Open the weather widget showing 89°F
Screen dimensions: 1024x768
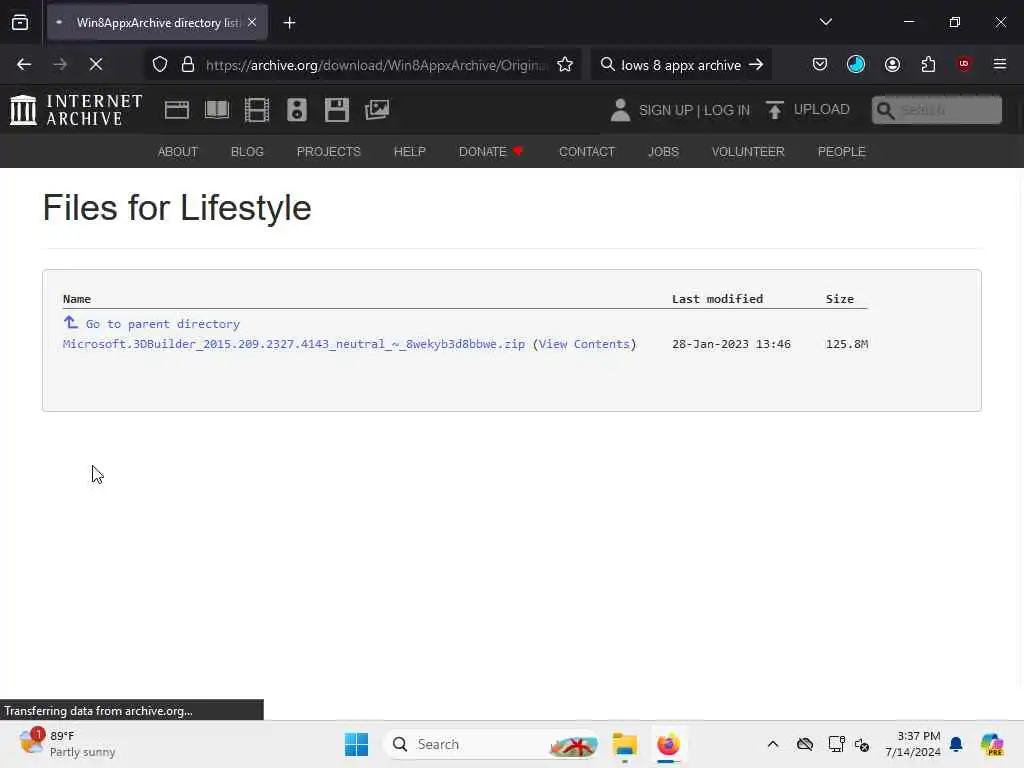(67, 744)
